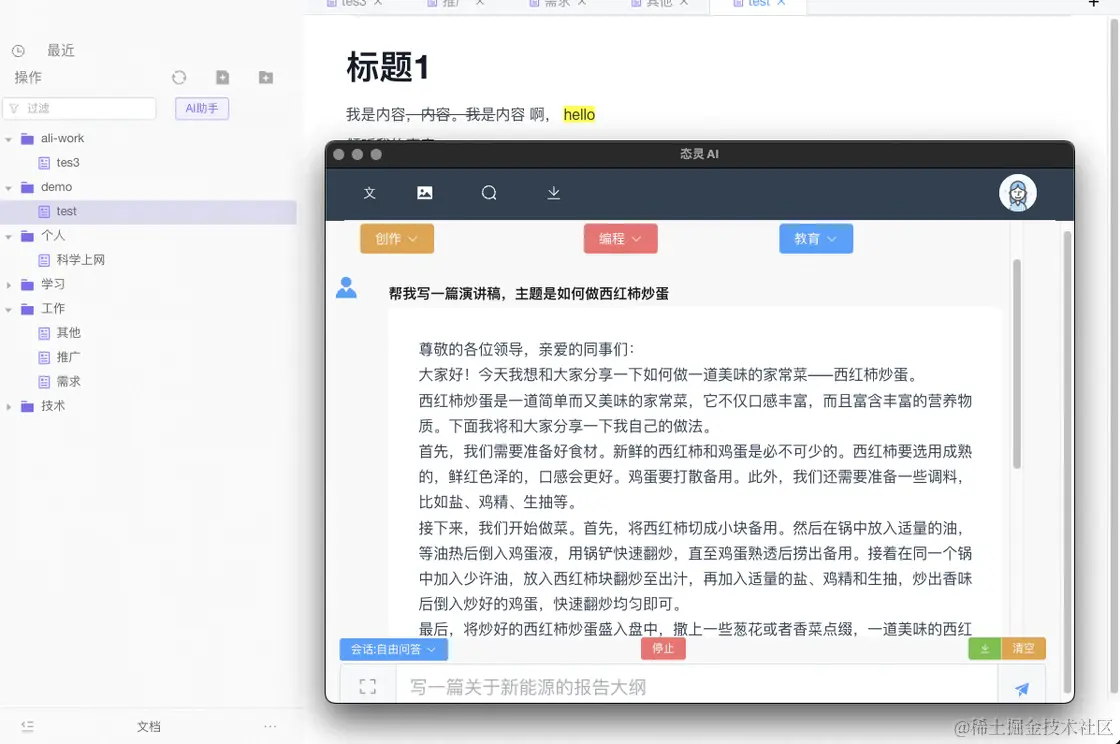
Task: Click the new document icon in the sidebar
Action: tap(222, 76)
